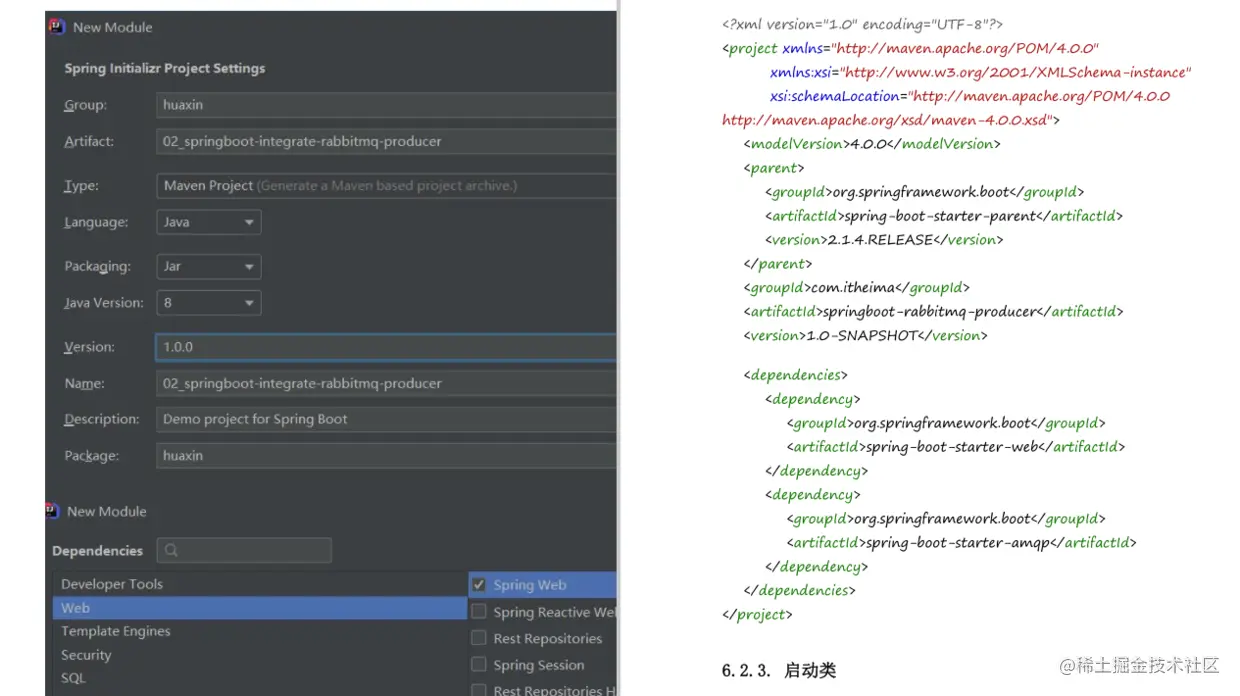1240x696 pixels.
Task: Click the spring-boot-starter-web artifactId line
Action: point(956,447)
